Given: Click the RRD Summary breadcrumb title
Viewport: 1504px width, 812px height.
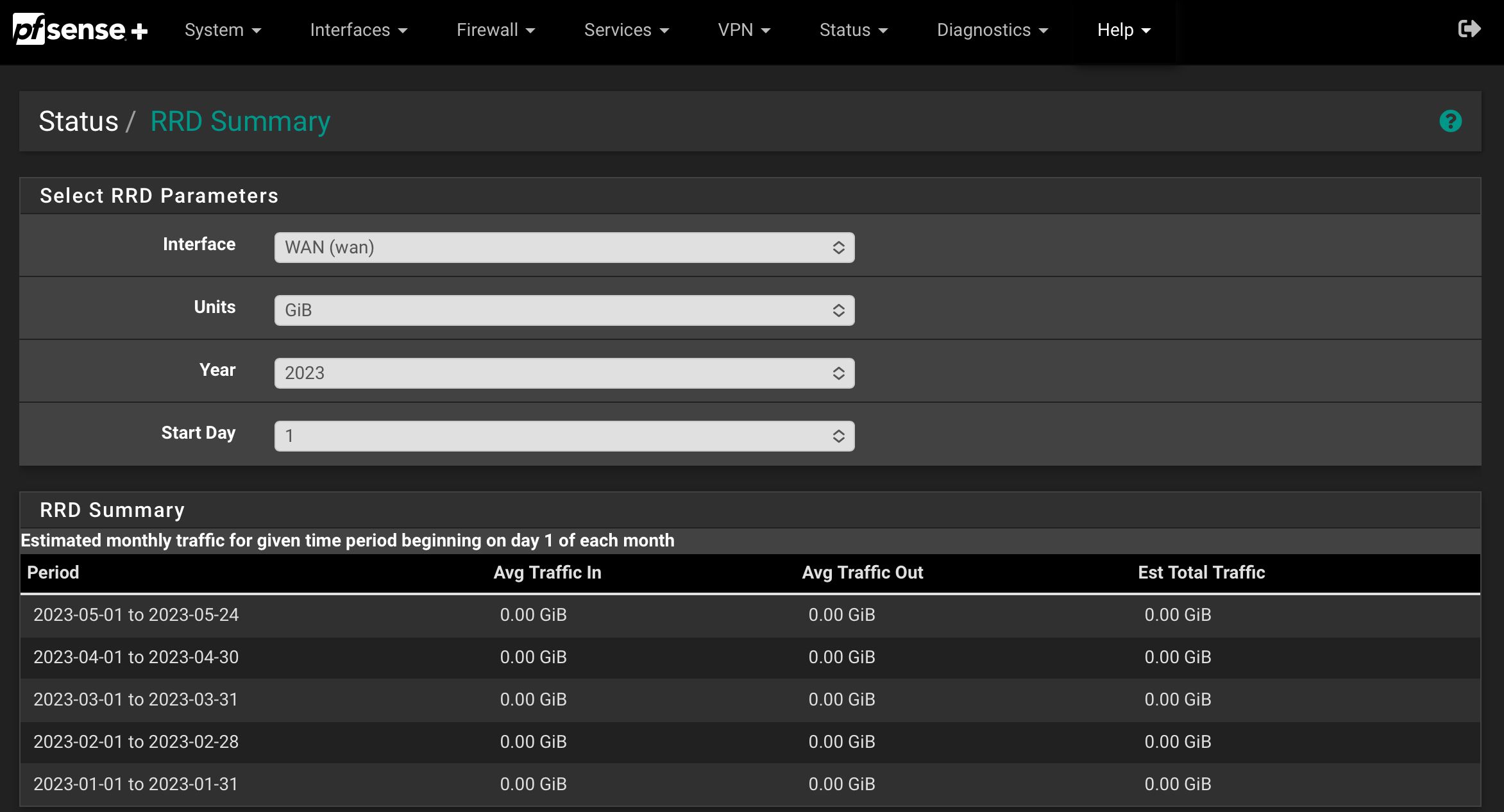Looking at the screenshot, I should (x=240, y=121).
